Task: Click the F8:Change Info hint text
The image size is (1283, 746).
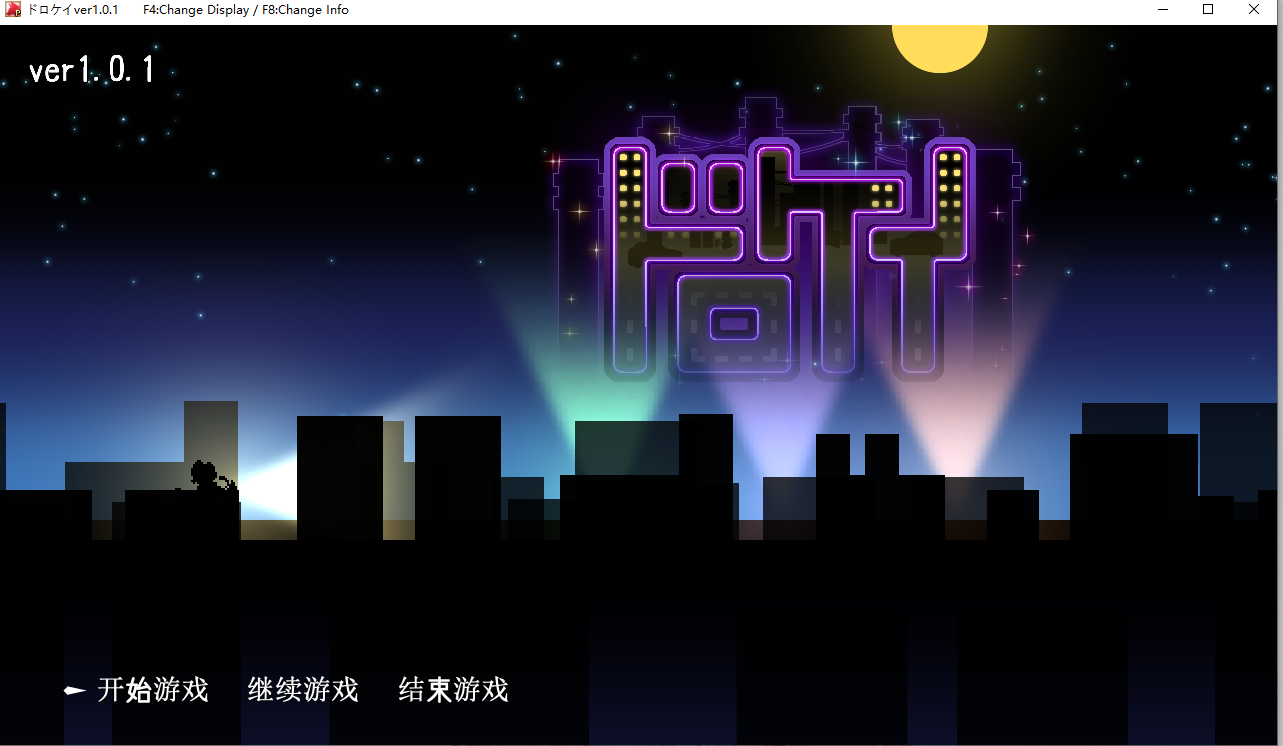Action: (308, 9)
